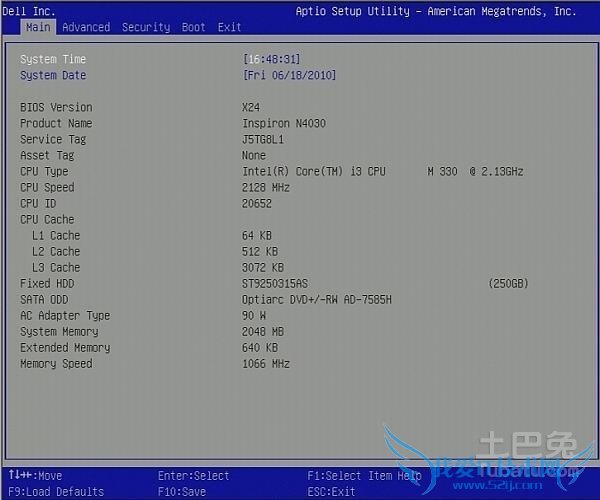The width and height of the screenshot is (600, 500).
Task: Click the Optiarc DVD+/-RW AD-7585H value
Action: click(x=317, y=300)
